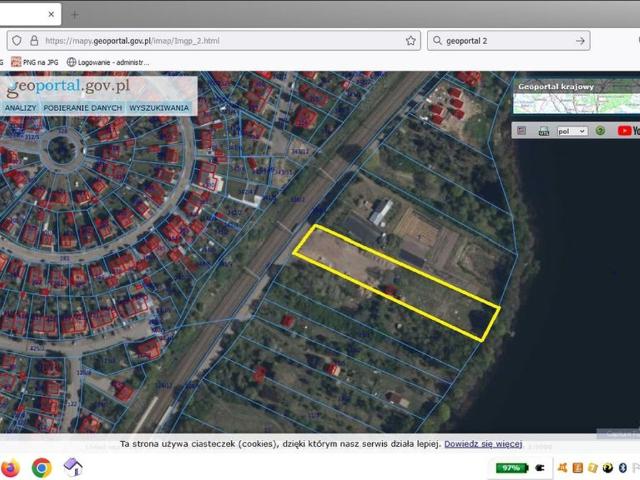The width and height of the screenshot is (640, 480).
Task: Open the POBIERANIE DANYCH menu
Action: (83, 107)
